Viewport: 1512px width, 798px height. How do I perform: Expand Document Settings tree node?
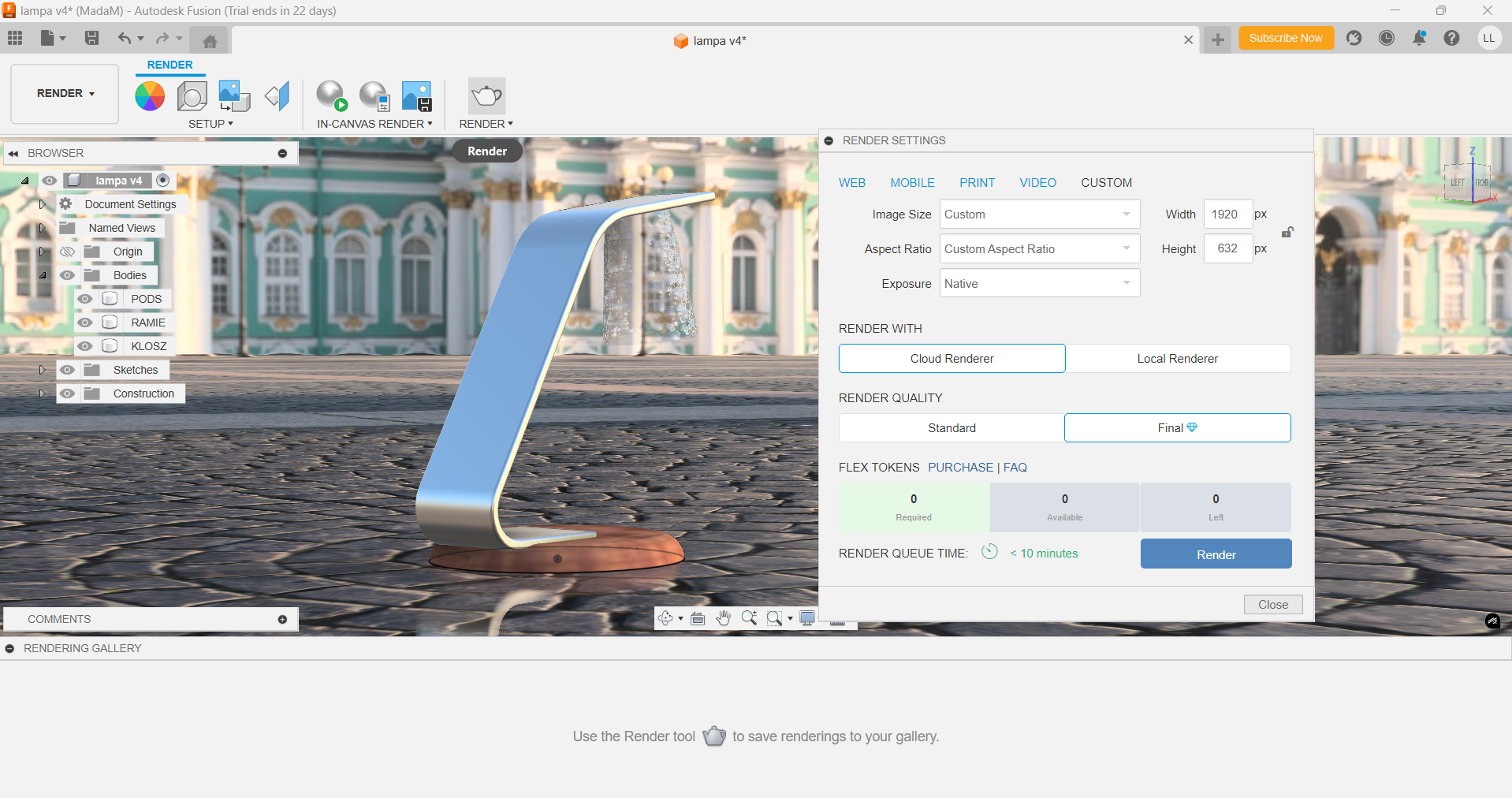[x=42, y=204]
